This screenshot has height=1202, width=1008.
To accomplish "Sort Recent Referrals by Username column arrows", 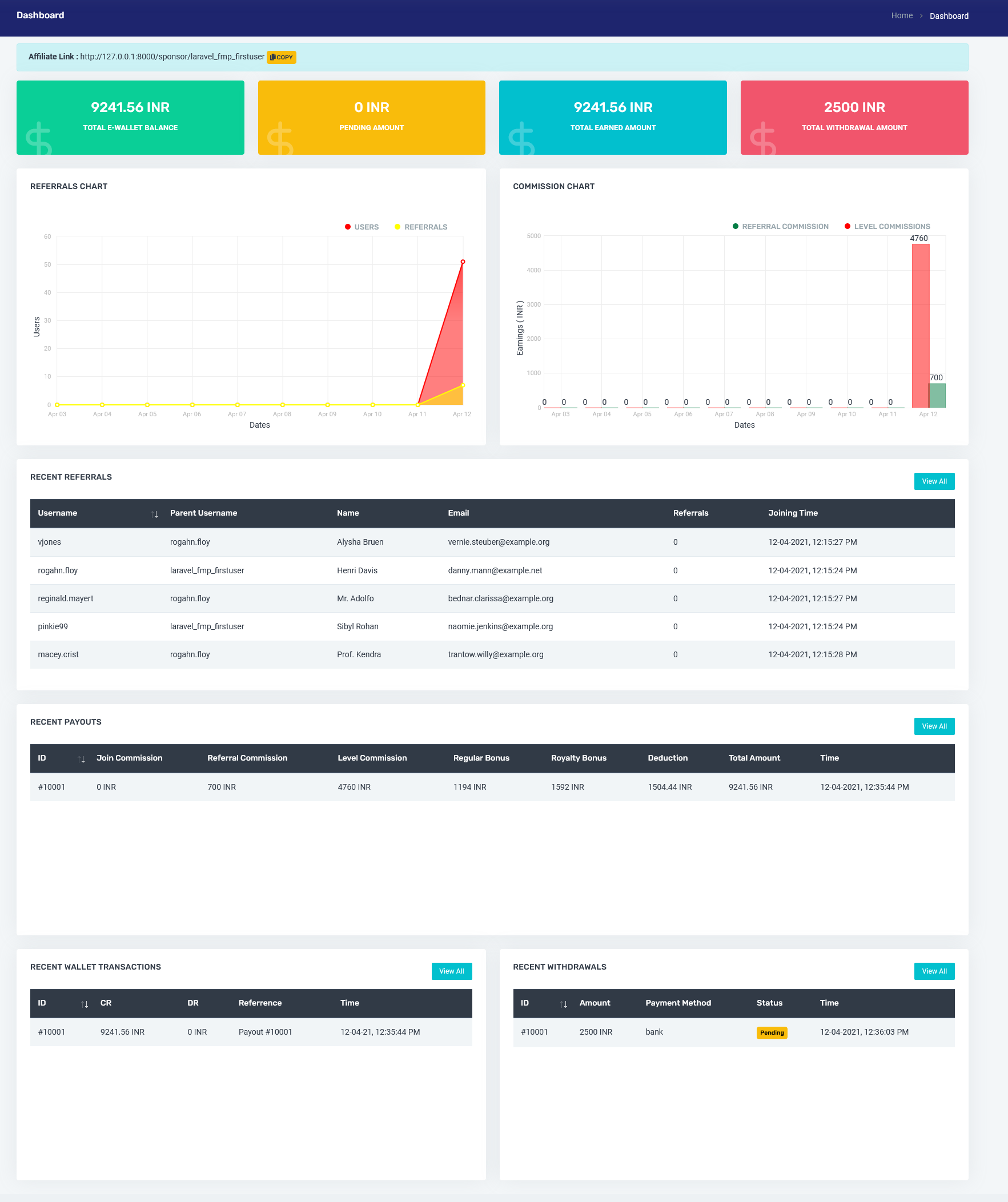I will 154,514.
